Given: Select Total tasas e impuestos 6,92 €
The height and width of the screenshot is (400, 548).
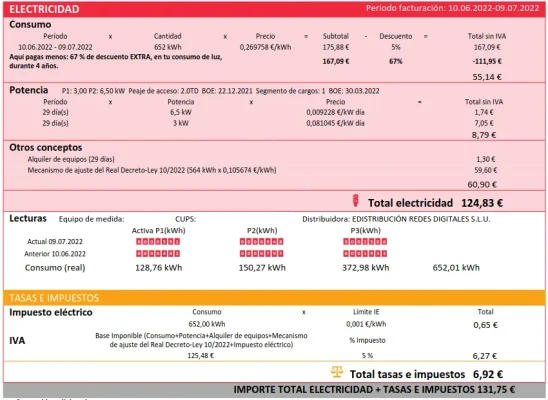Looking at the screenshot, I should [x=426, y=374].
